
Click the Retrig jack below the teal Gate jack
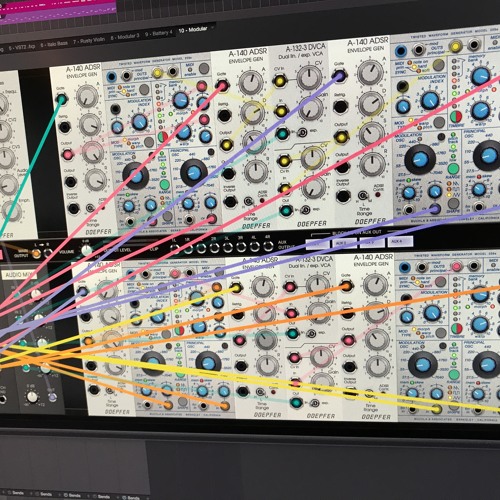pos(64,127)
